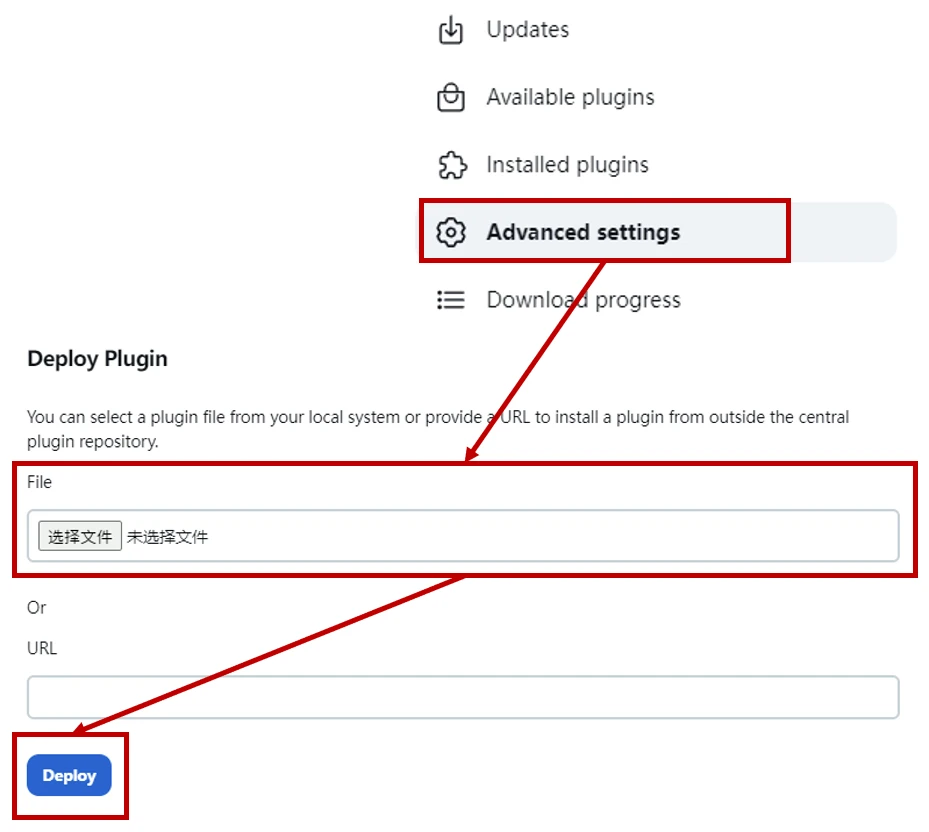The height and width of the screenshot is (832, 929).
Task: Click the Installed plugins puzzle piece icon
Action: [451, 165]
